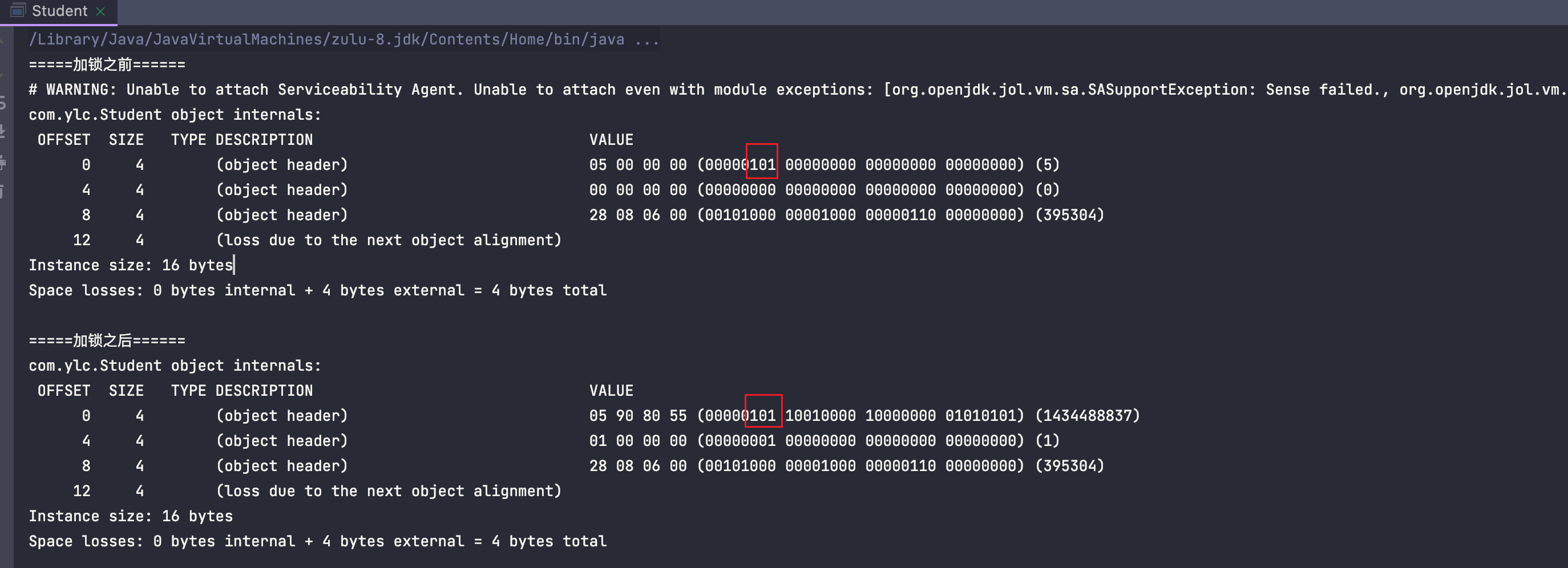
Task: Click the SIZE header in the first table
Action: point(127,140)
